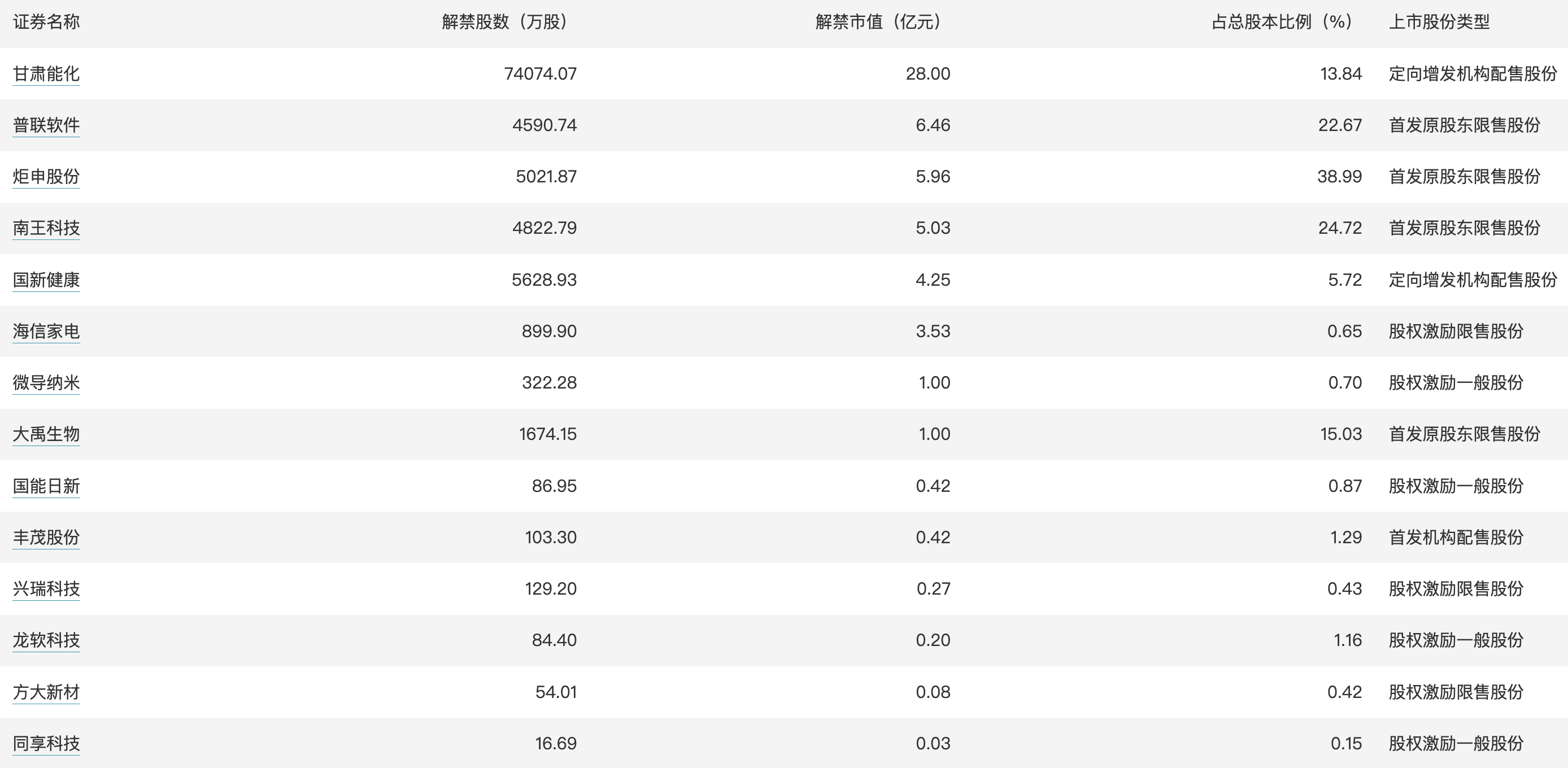Click the 普联软件 security name link
This screenshot has width=1568, height=768.
[46, 125]
